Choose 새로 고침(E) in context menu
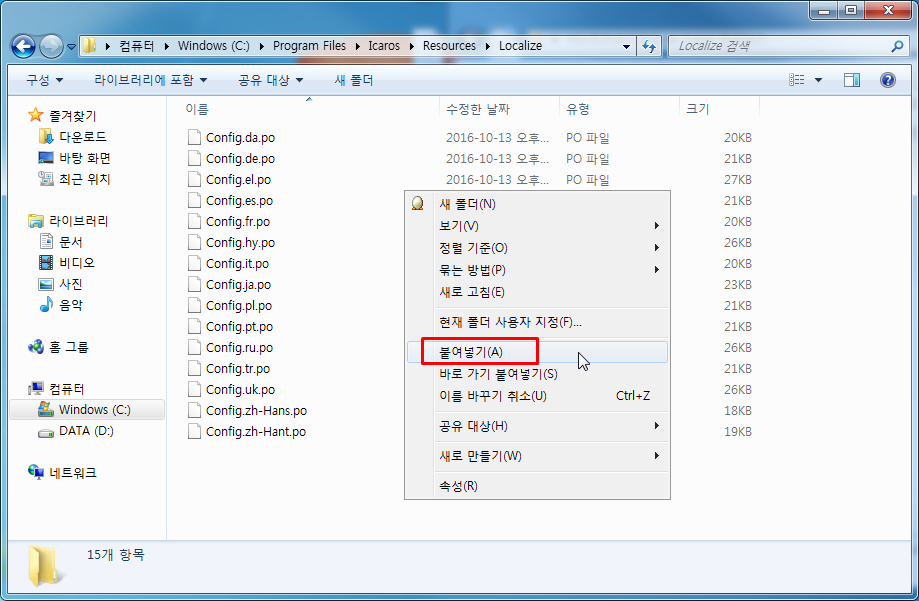This screenshot has height=601, width=919. (x=537, y=292)
